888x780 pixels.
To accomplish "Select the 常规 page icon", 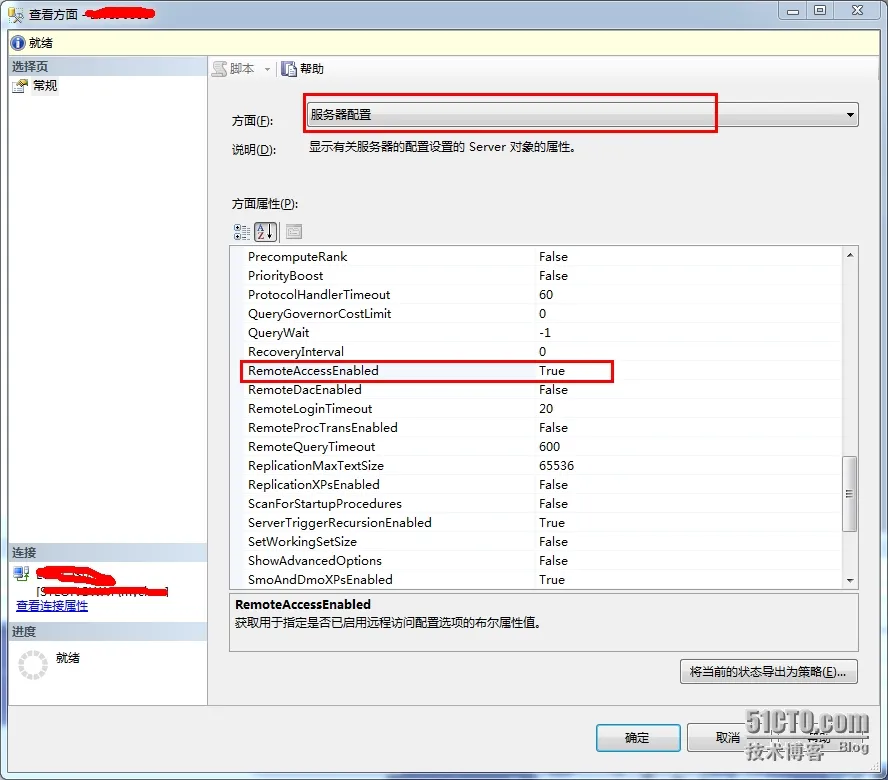I will pos(20,86).
